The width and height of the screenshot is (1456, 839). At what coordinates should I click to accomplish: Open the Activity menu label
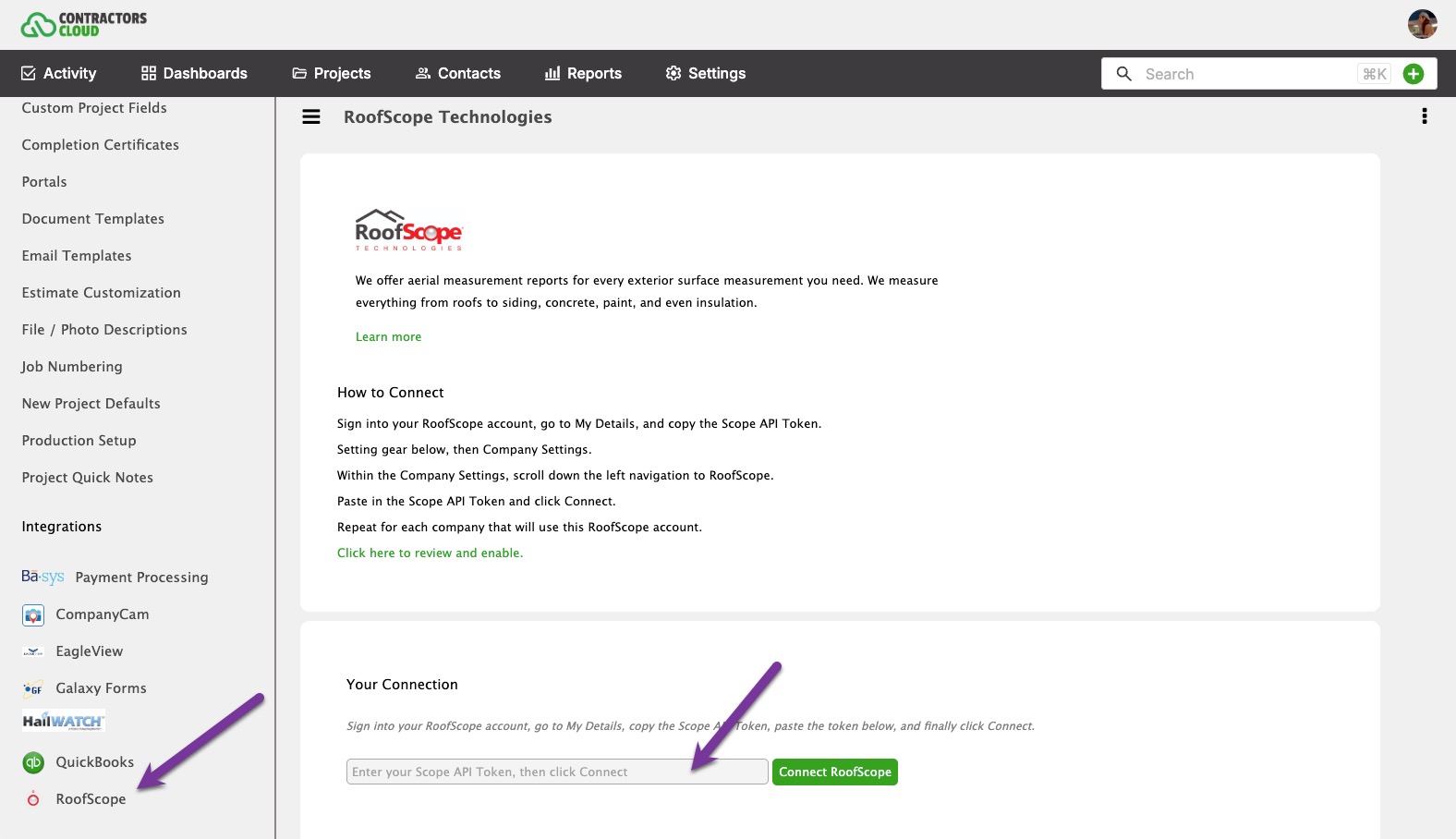(69, 73)
